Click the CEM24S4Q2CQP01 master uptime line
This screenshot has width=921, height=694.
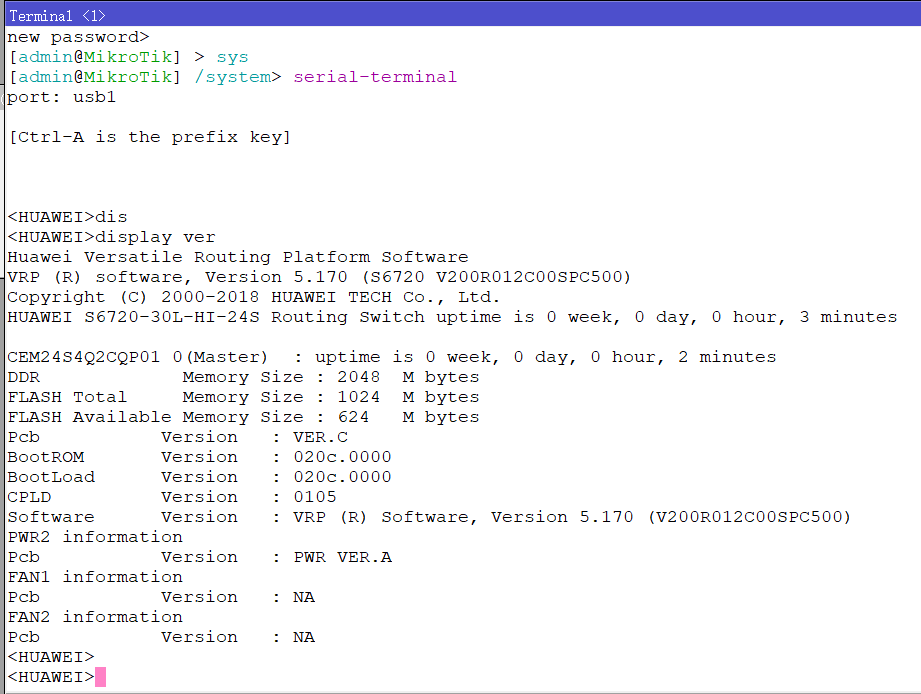click(x=391, y=357)
